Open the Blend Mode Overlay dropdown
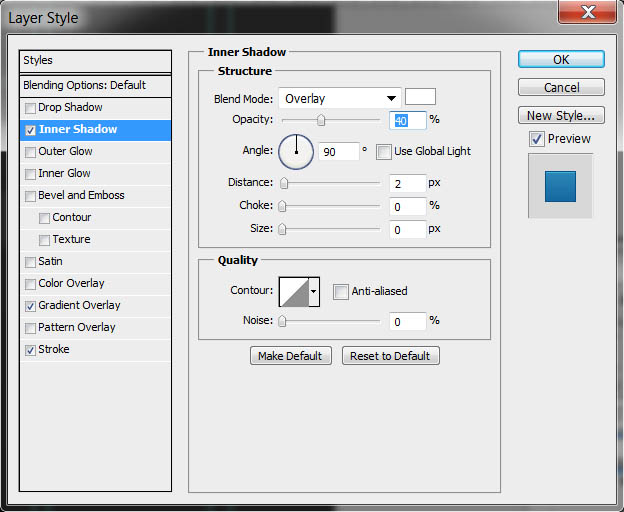Screen dimensions: 624x512 [340, 98]
